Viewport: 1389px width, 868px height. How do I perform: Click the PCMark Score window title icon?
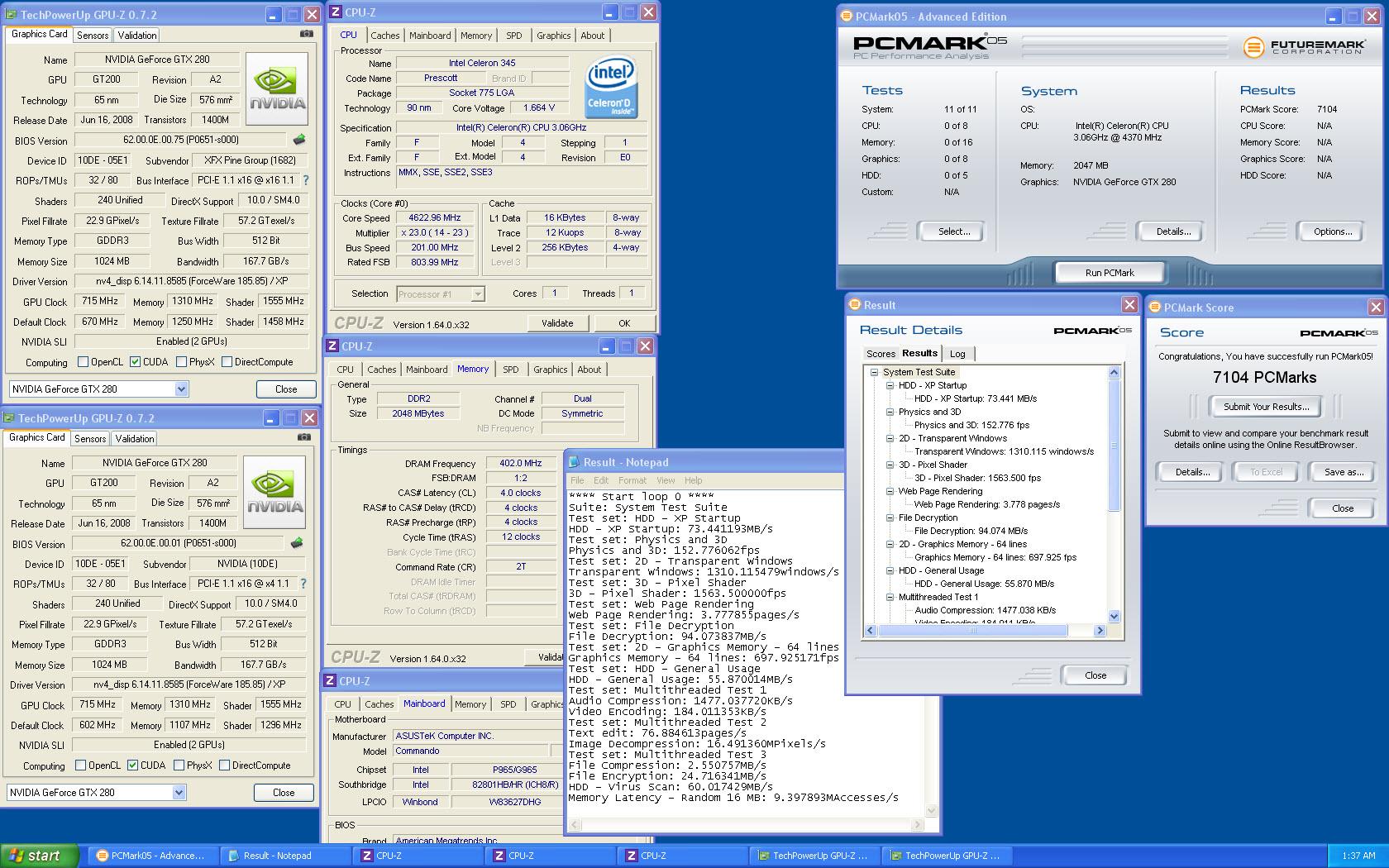pyautogui.click(x=1155, y=308)
